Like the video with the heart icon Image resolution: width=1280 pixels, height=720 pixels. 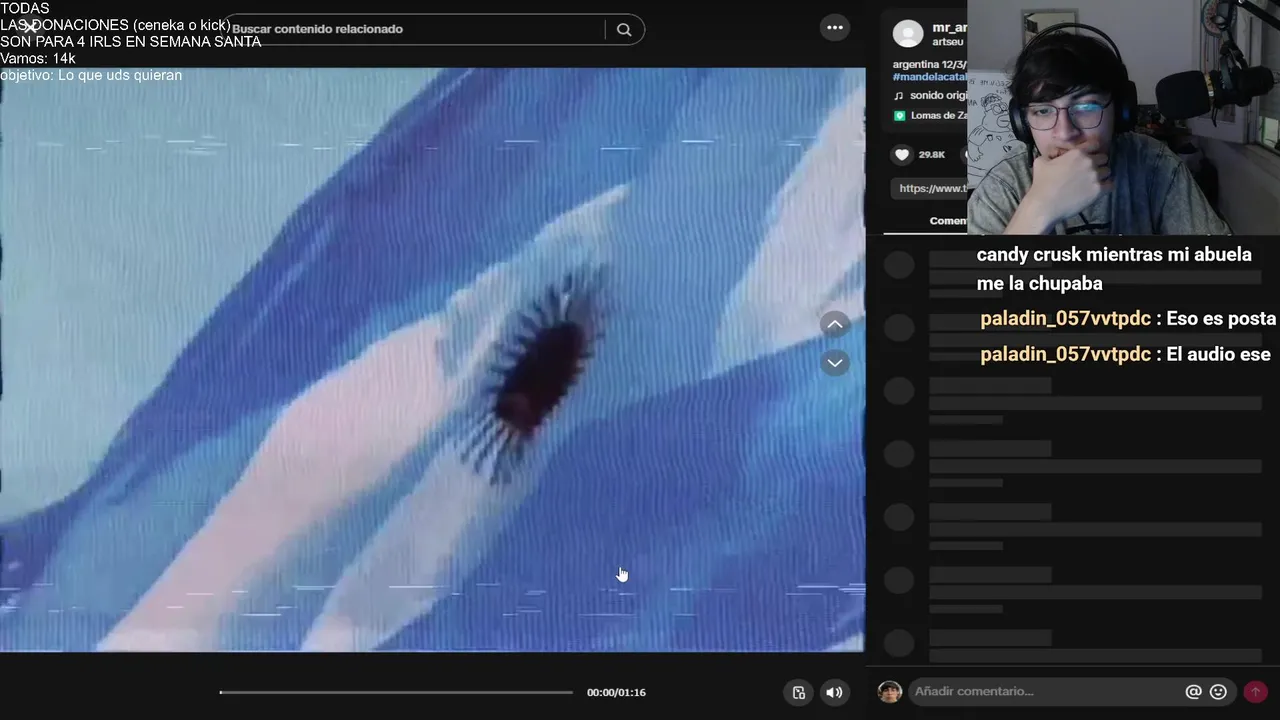[x=902, y=154]
